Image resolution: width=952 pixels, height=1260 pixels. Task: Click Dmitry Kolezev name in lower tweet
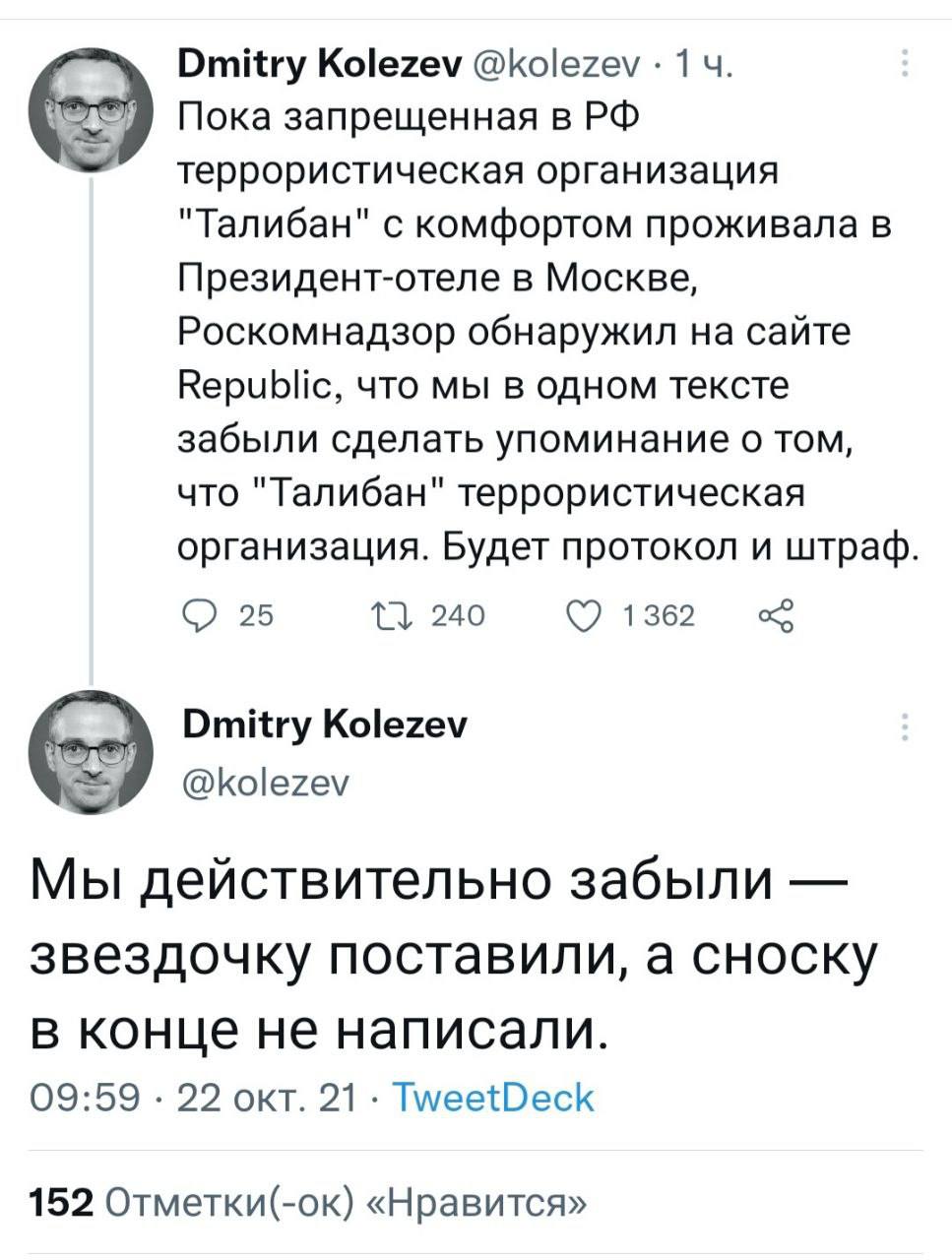[325, 725]
